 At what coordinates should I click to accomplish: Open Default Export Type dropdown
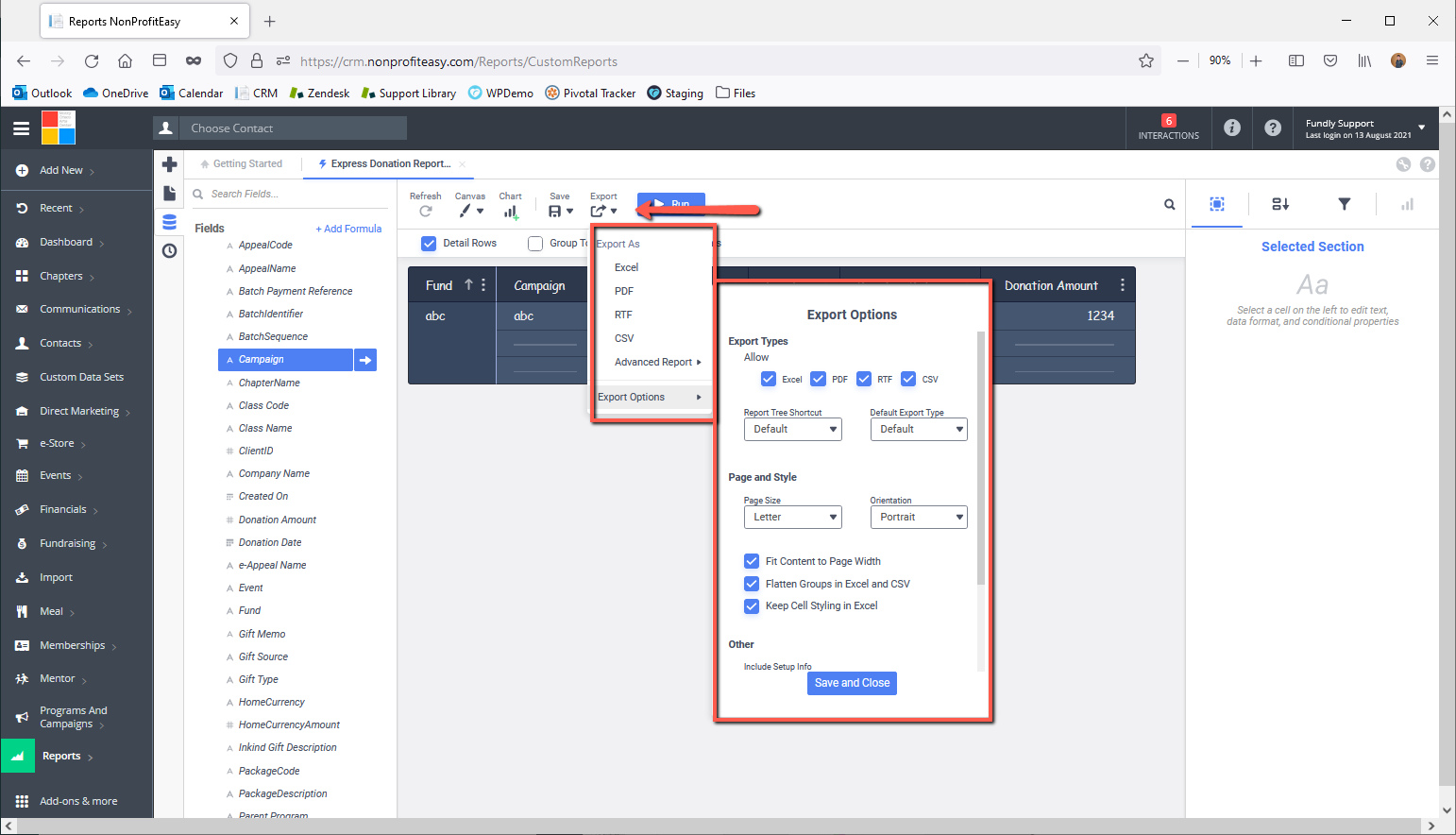click(x=919, y=429)
